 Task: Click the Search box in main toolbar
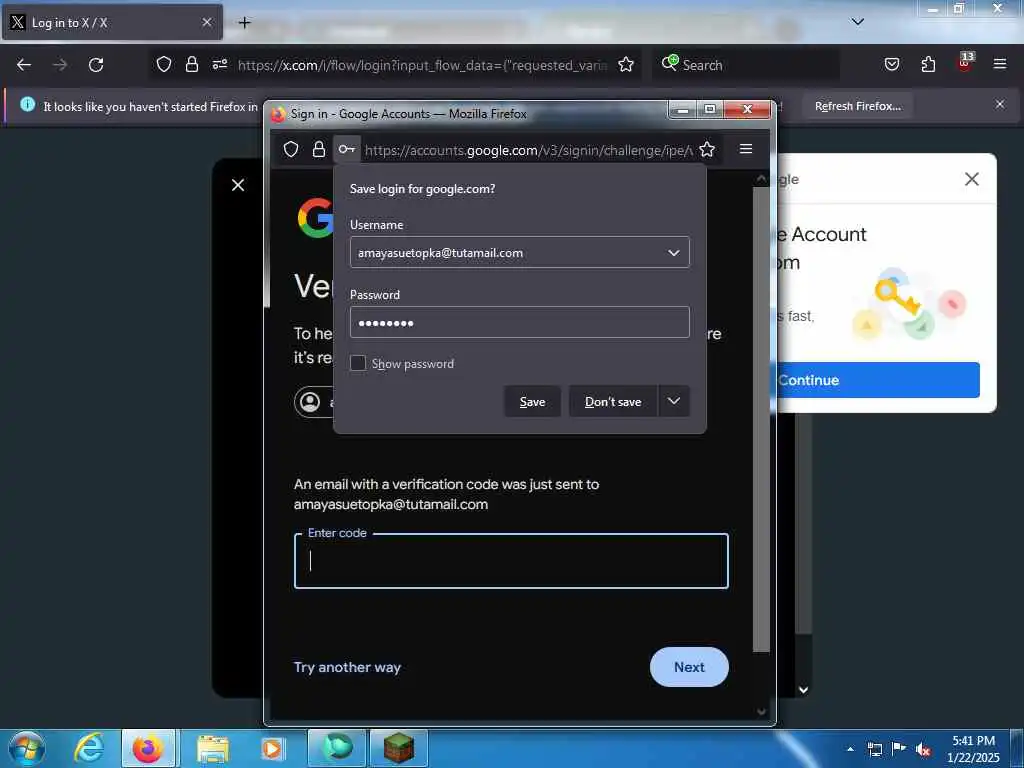(744, 65)
